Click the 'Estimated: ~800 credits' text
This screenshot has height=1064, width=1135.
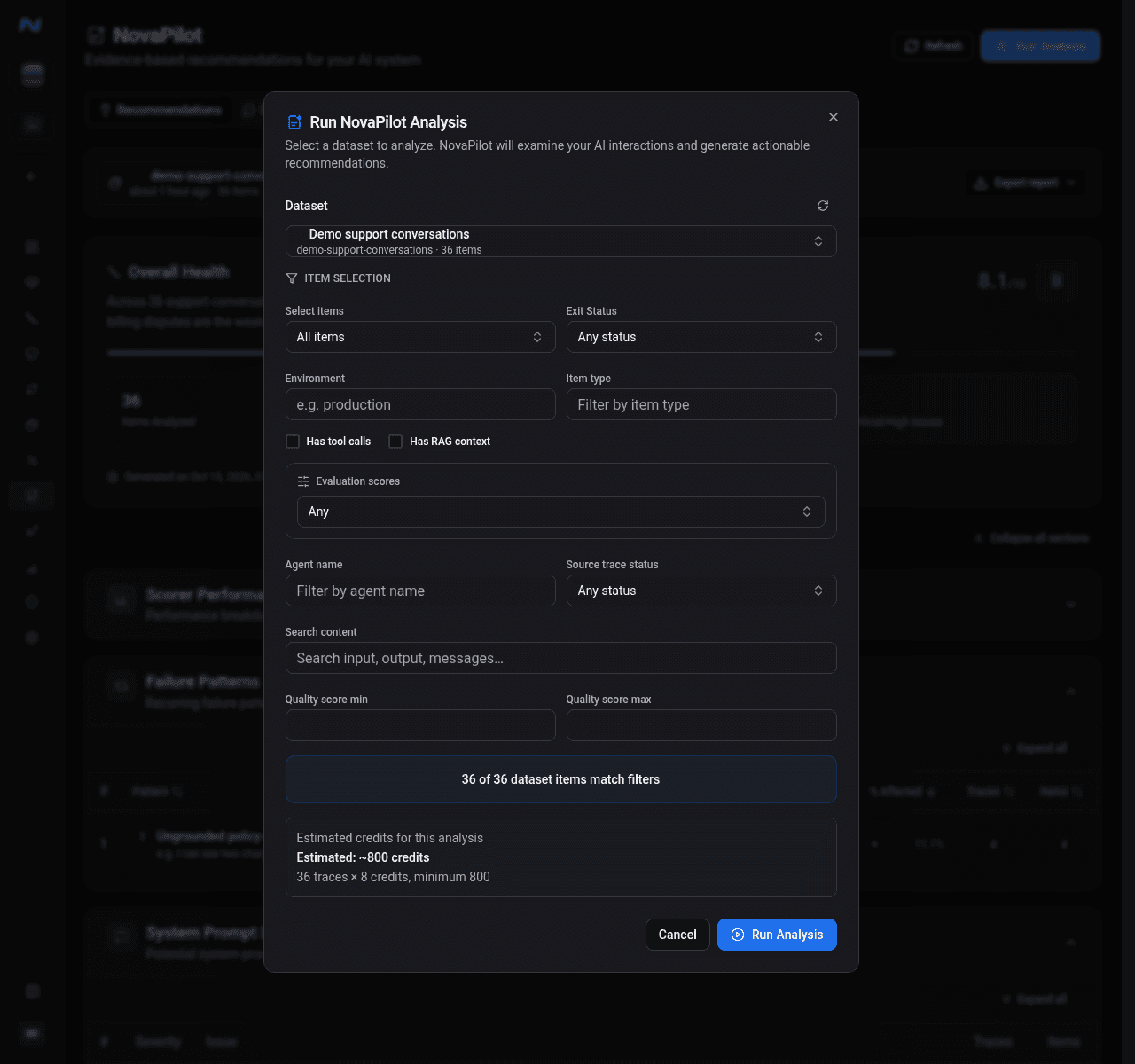click(363, 857)
